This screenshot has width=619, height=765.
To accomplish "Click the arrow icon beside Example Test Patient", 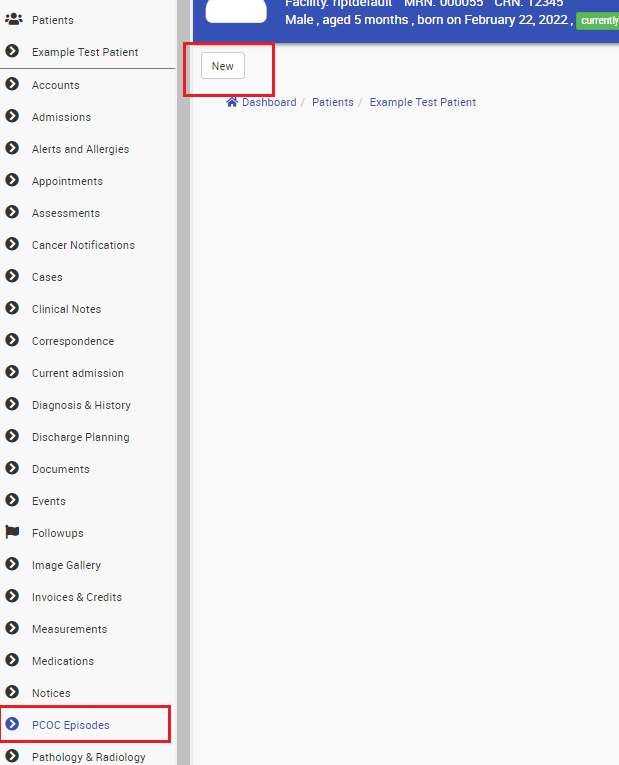I will (12, 51).
